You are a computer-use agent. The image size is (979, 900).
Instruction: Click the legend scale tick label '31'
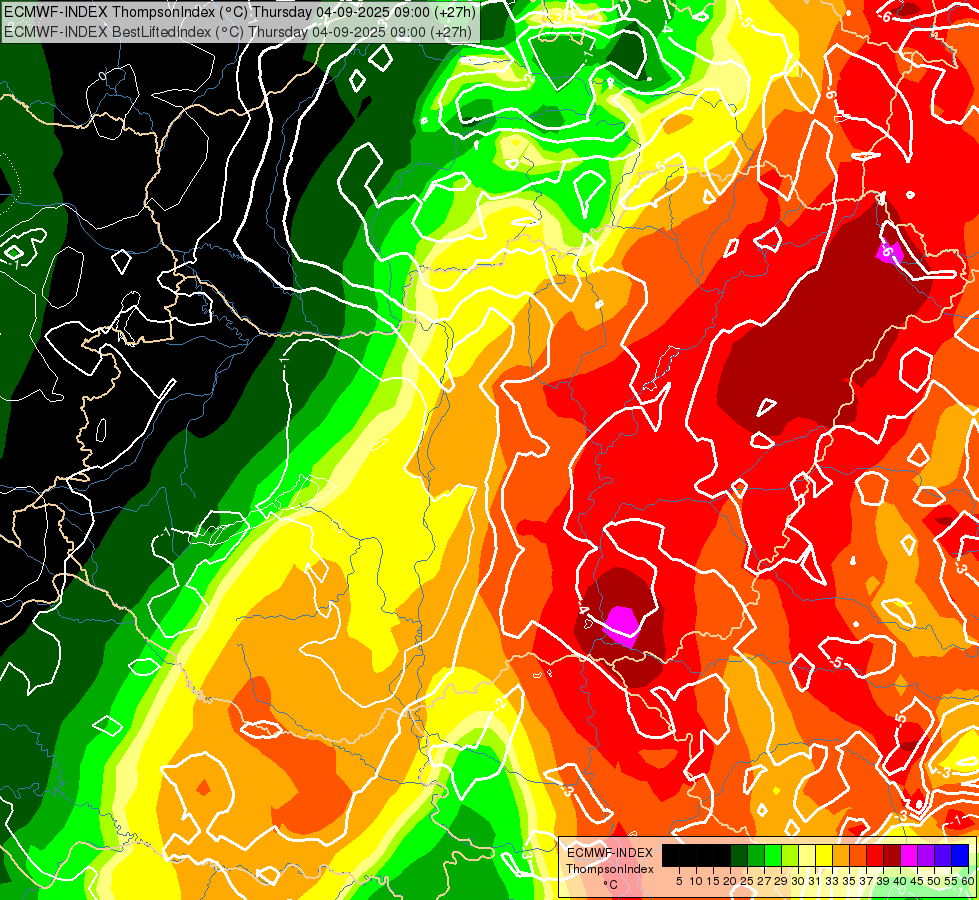pyautogui.click(x=815, y=881)
